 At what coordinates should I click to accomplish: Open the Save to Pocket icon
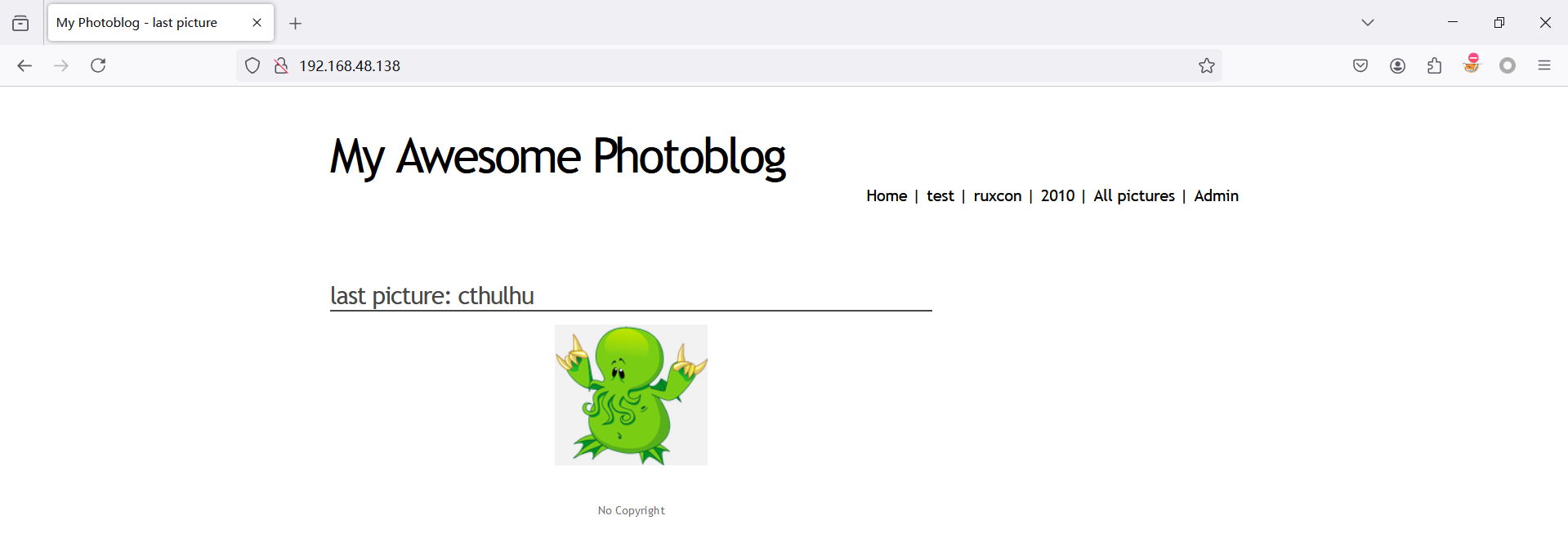tap(1360, 65)
